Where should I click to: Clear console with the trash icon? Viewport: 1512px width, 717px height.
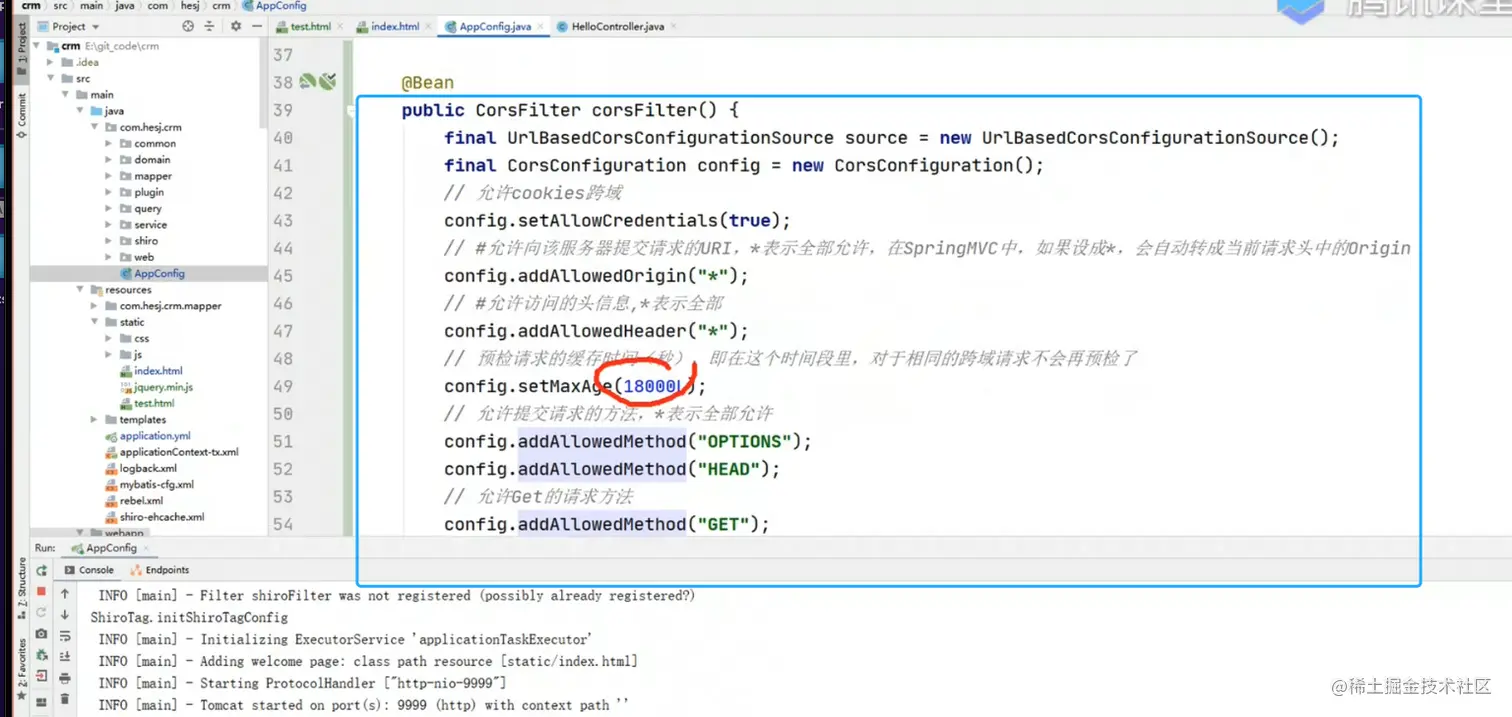point(65,700)
